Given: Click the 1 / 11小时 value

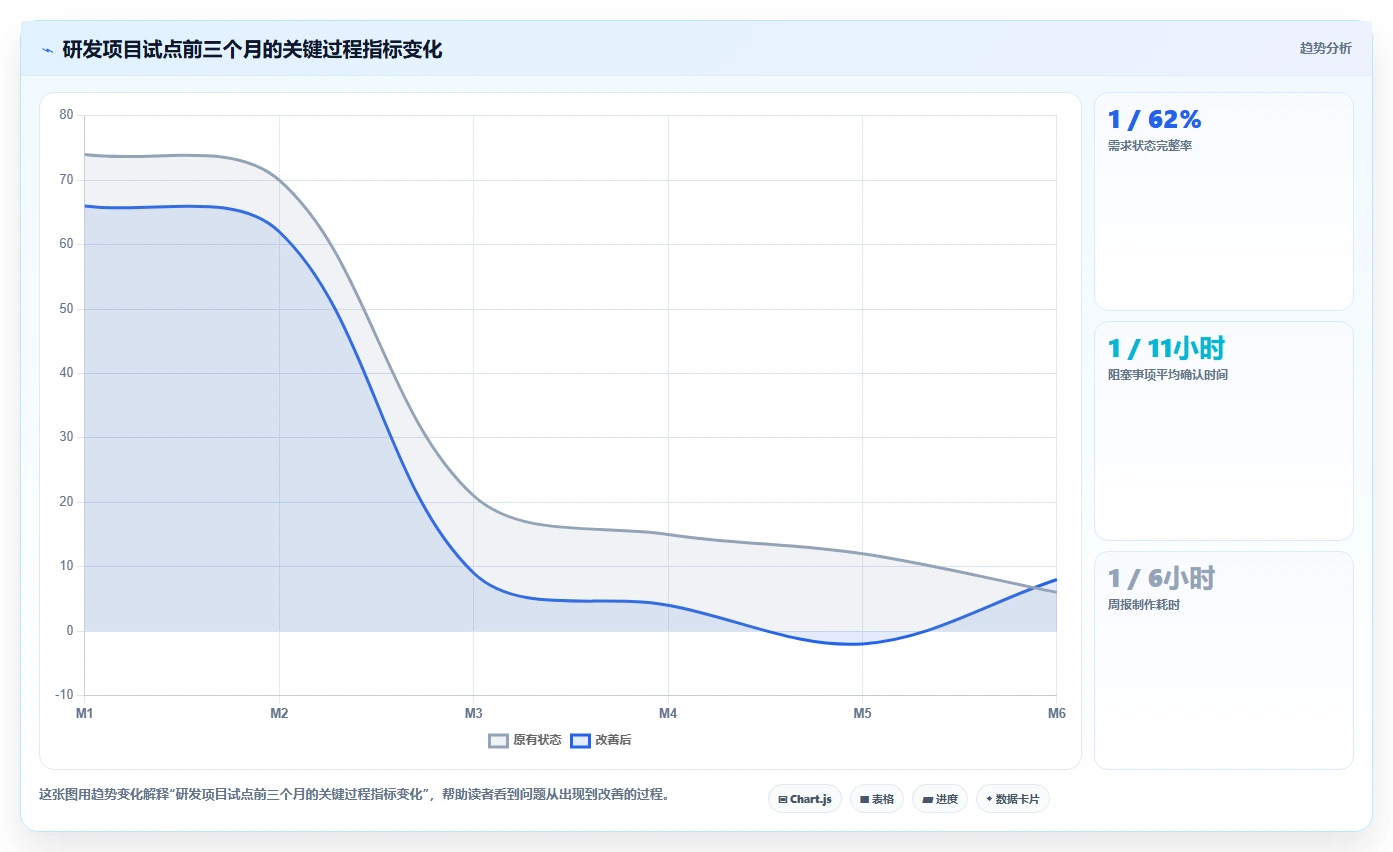Looking at the screenshot, I should click(x=1166, y=349).
